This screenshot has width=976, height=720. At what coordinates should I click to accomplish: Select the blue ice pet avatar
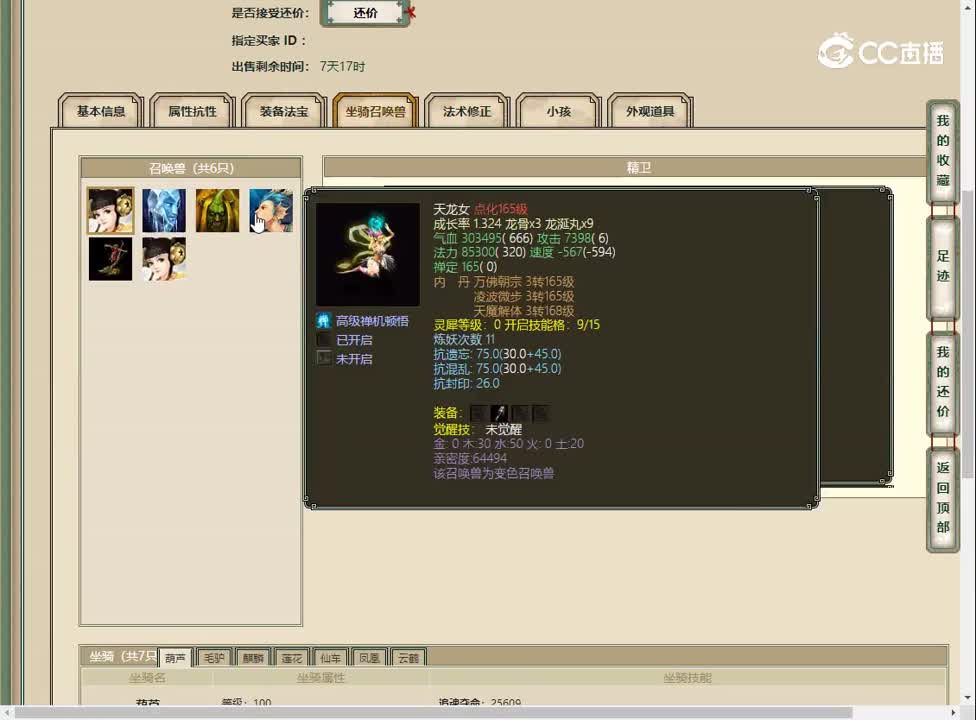coord(163,210)
